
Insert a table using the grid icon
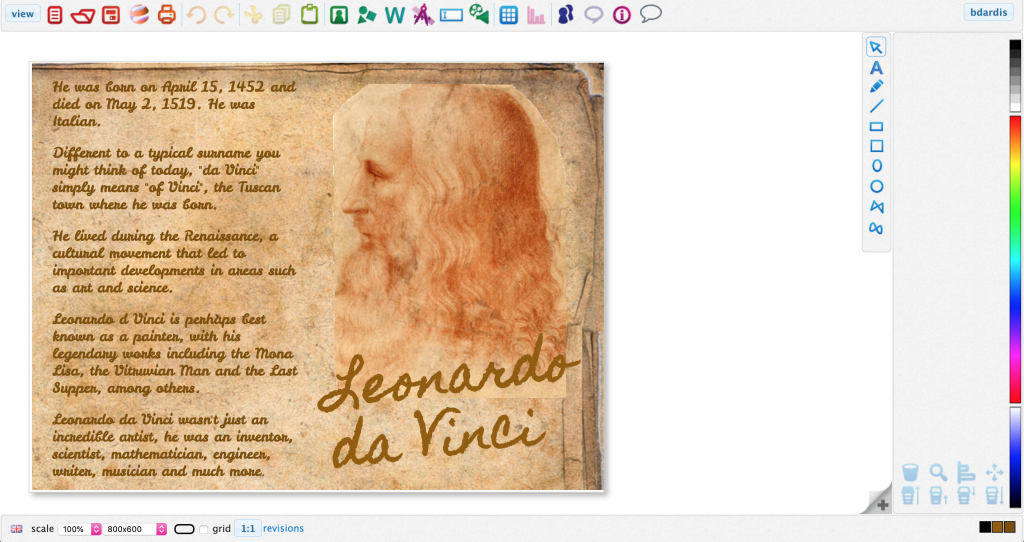(508, 14)
